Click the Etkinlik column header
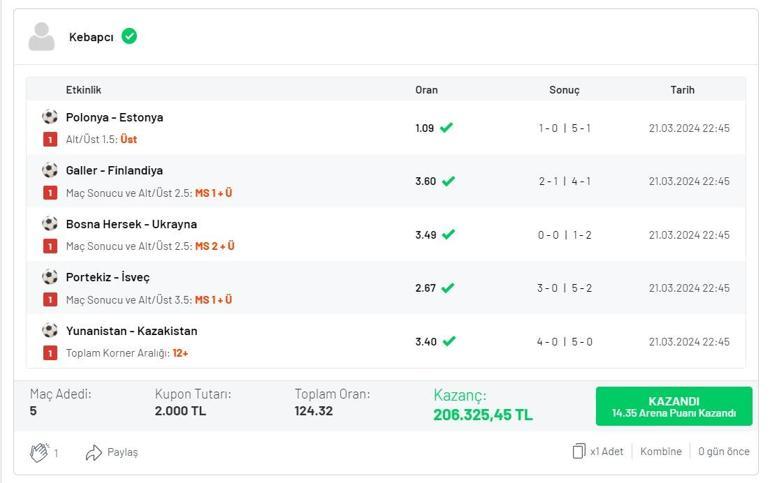This screenshot has height=483, width=770. (x=84, y=90)
